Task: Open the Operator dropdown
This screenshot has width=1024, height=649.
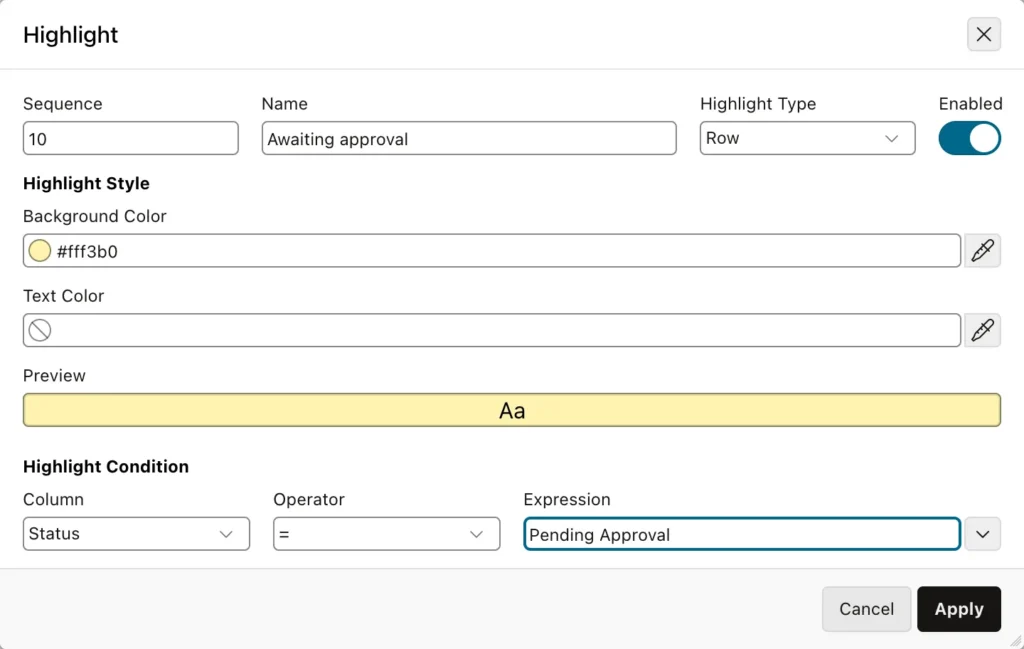Action: click(x=387, y=534)
